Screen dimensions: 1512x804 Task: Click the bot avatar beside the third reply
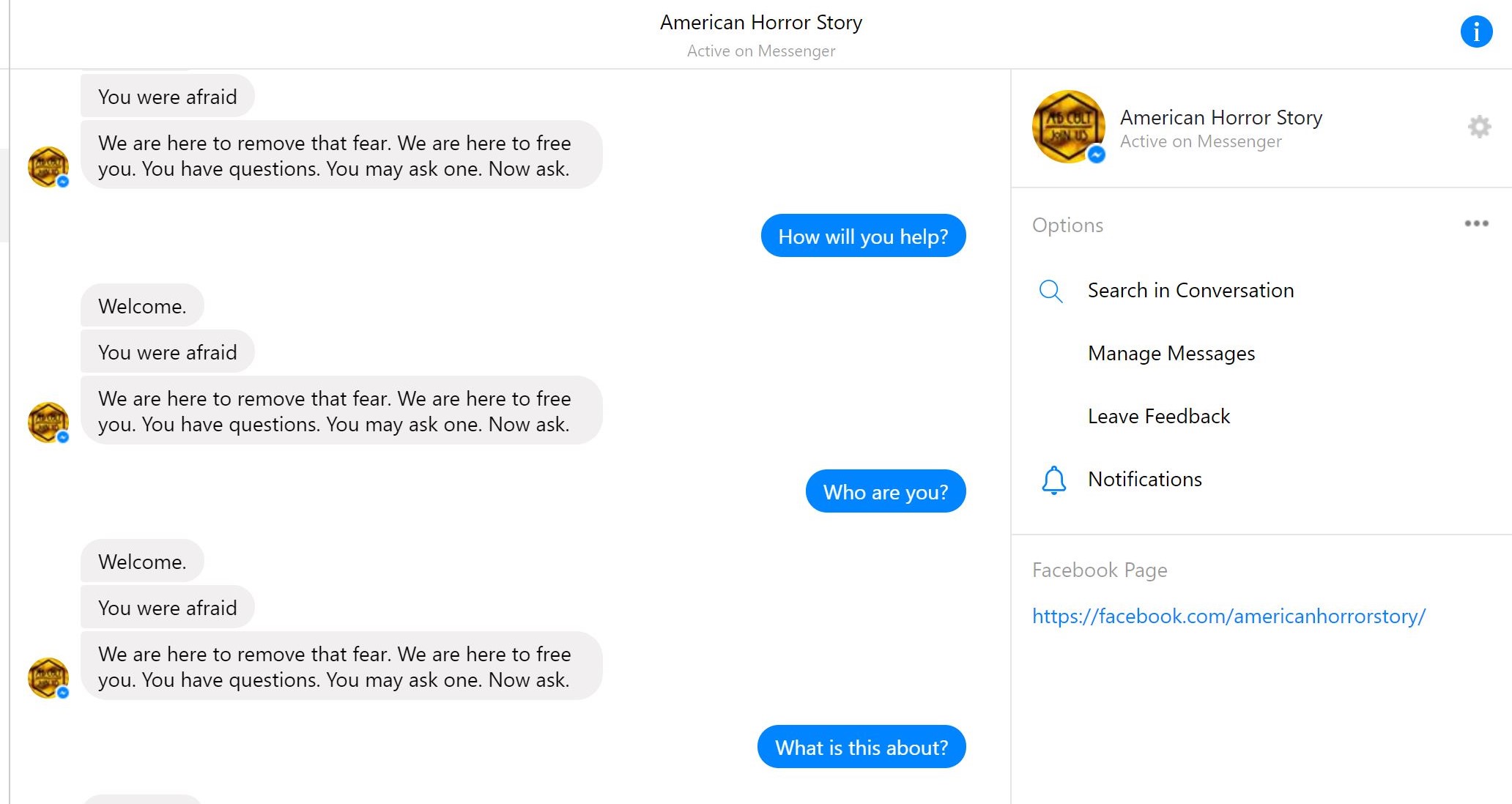click(48, 678)
